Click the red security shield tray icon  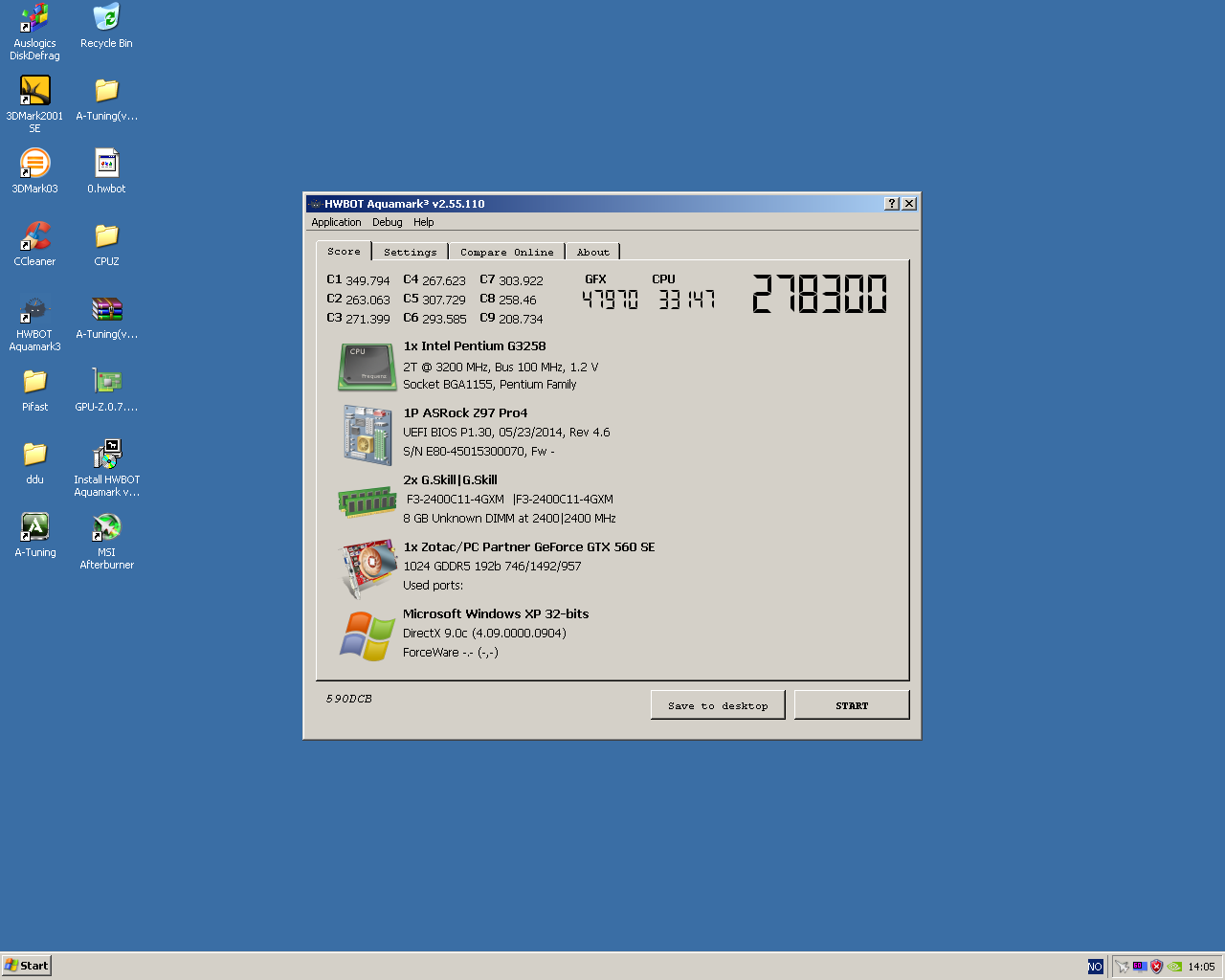click(1156, 967)
